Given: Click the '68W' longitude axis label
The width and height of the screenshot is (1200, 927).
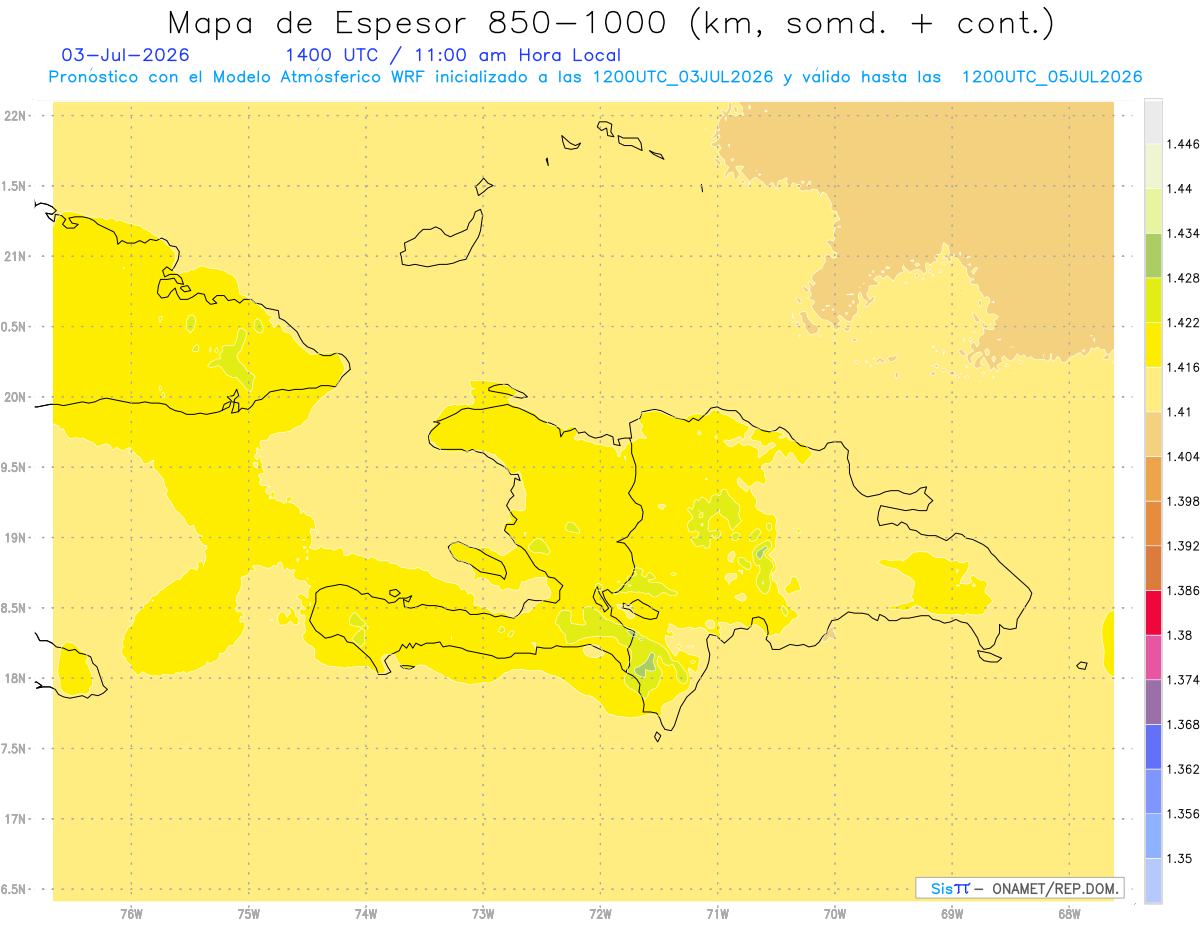Looking at the screenshot, I should coord(1069,914).
